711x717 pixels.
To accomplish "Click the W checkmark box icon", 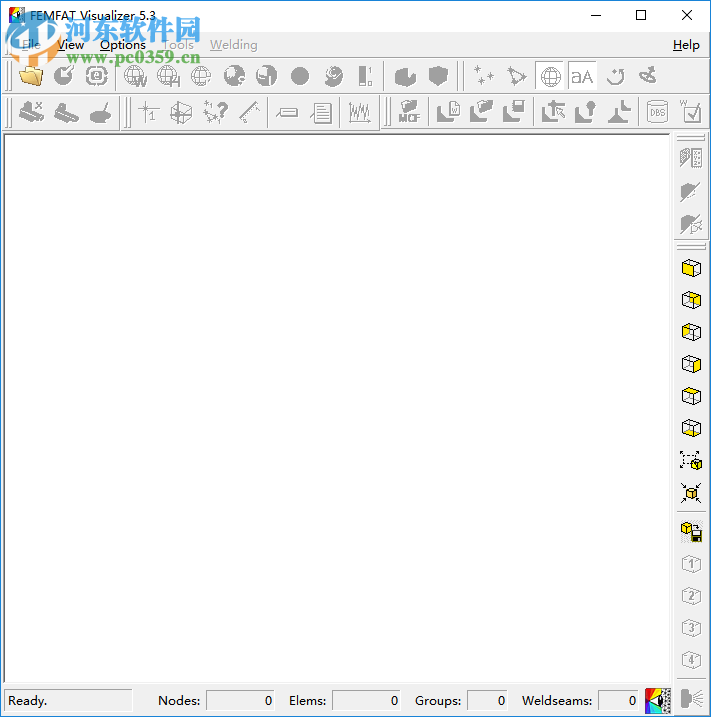I will click(690, 112).
